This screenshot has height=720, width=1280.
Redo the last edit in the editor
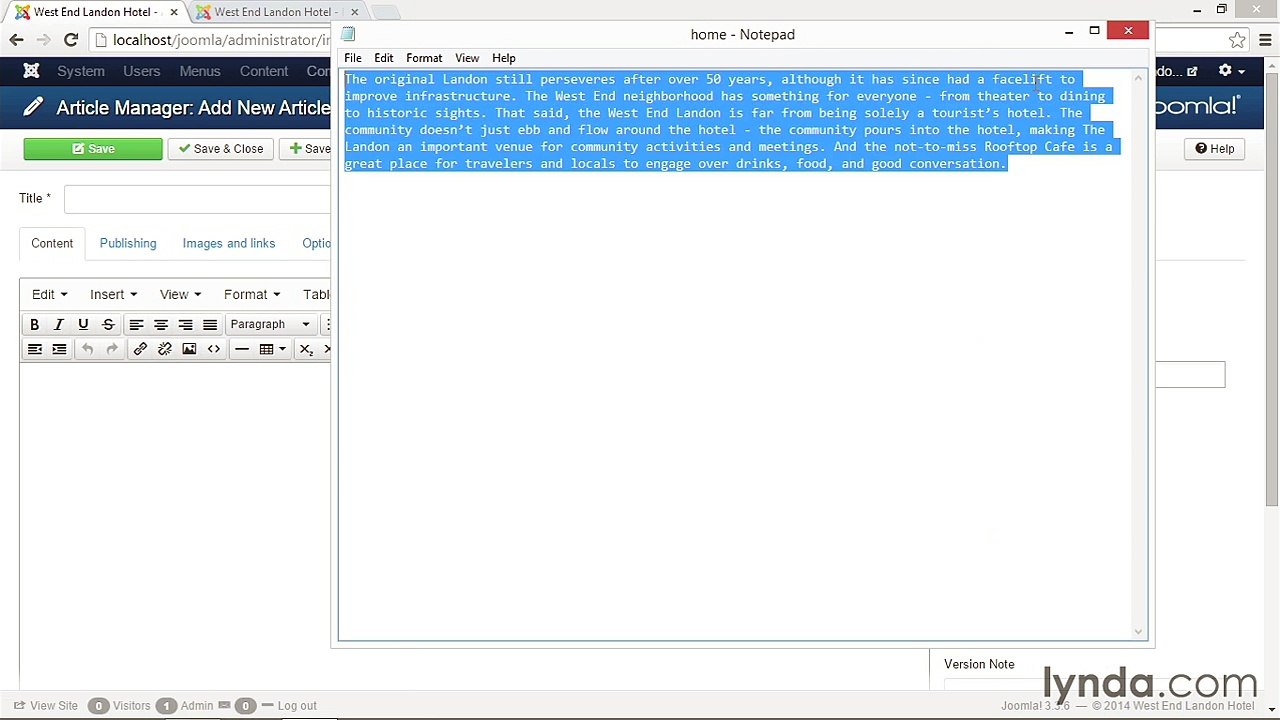(112, 349)
